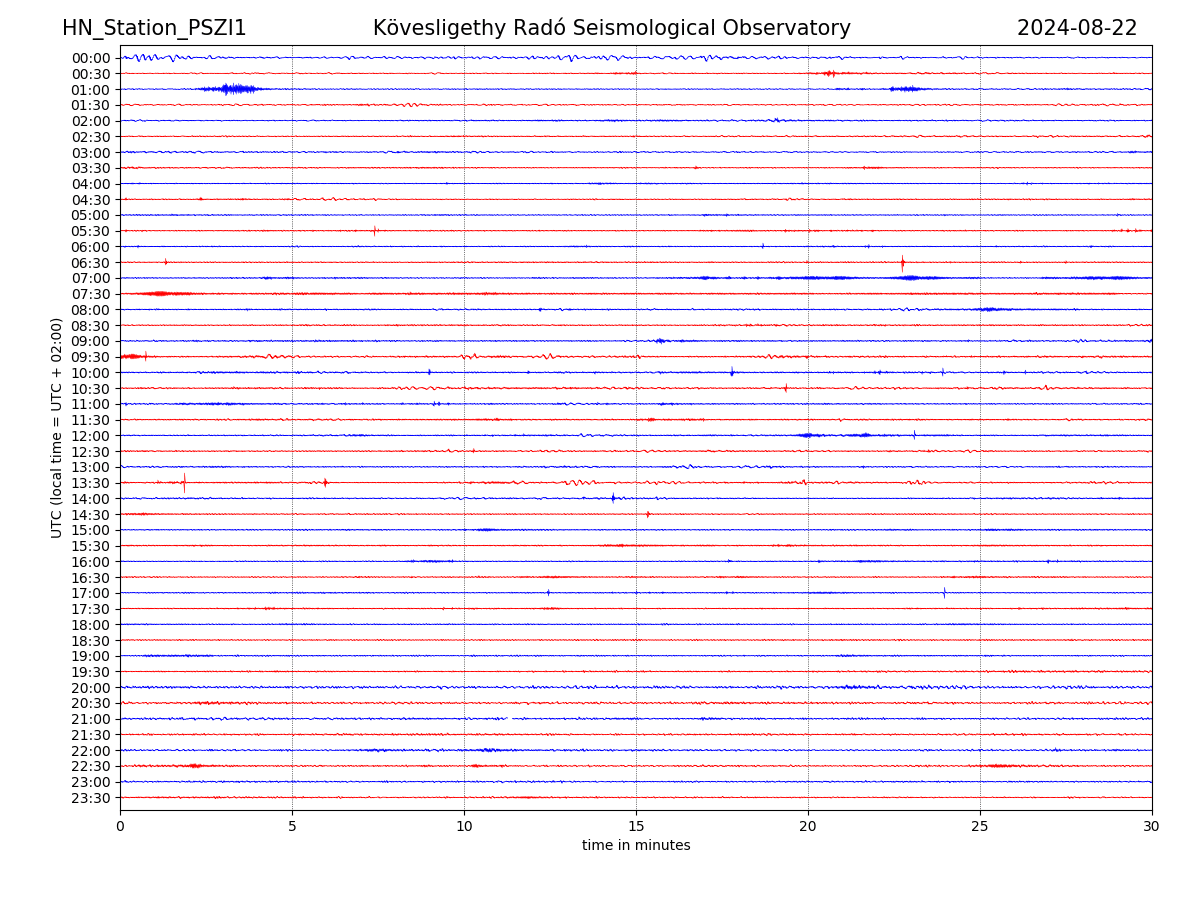Select the 23:30 row time label
1200x900 pixels.
point(91,798)
